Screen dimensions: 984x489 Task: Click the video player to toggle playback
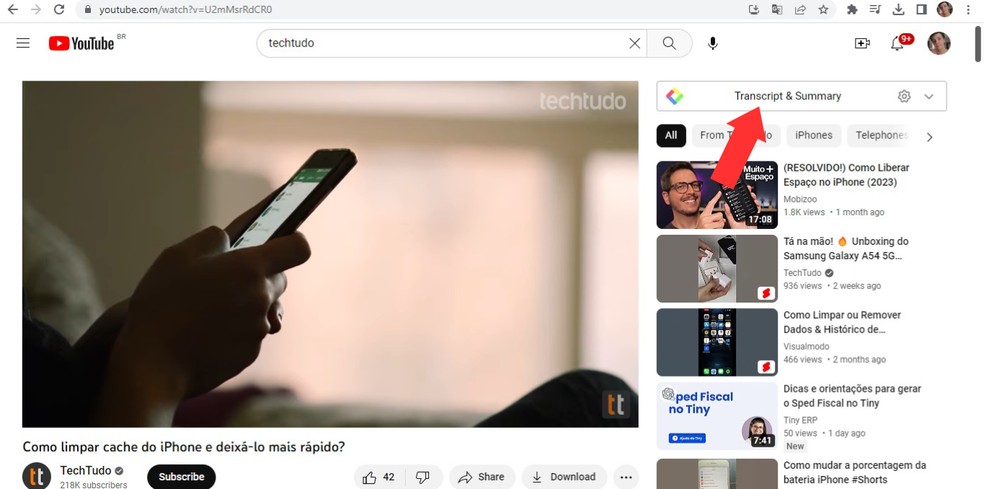(x=330, y=254)
